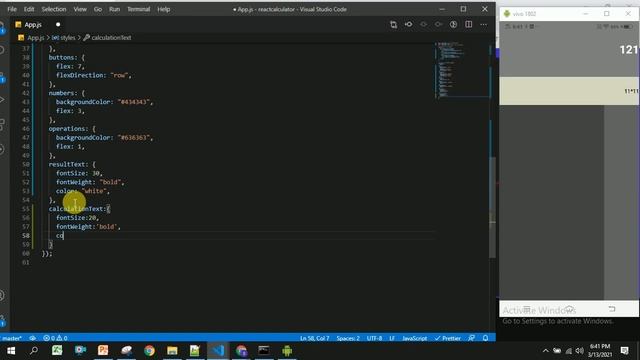
Task: Change the LF end-of-line sequence
Action: click(x=392, y=338)
